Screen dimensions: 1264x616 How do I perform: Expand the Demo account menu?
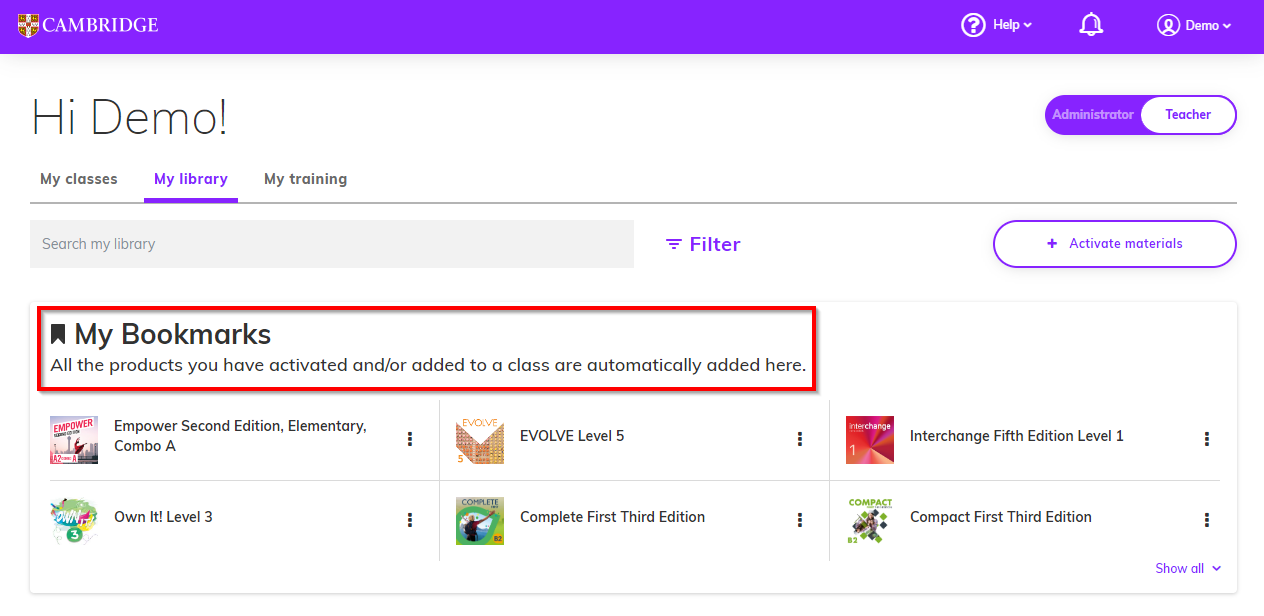[1194, 25]
